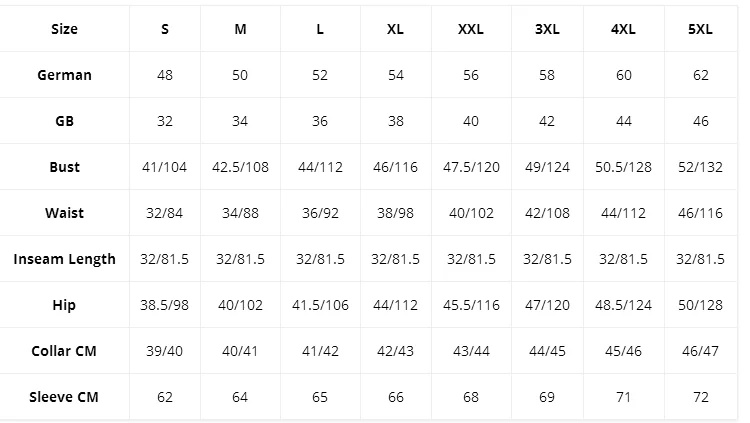Select the 47/120 Hip value for 3XL
This screenshot has width=750, height=423.
[x=547, y=305]
